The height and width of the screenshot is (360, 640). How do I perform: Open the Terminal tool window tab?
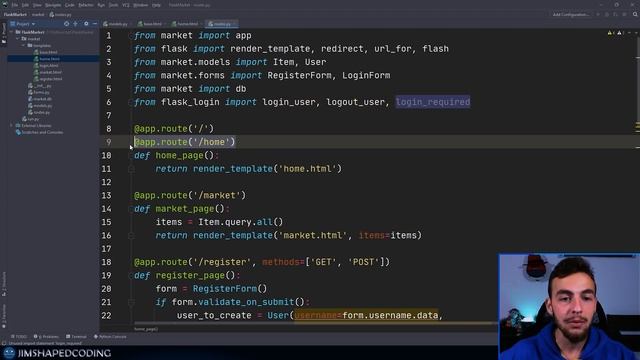pos(76,337)
